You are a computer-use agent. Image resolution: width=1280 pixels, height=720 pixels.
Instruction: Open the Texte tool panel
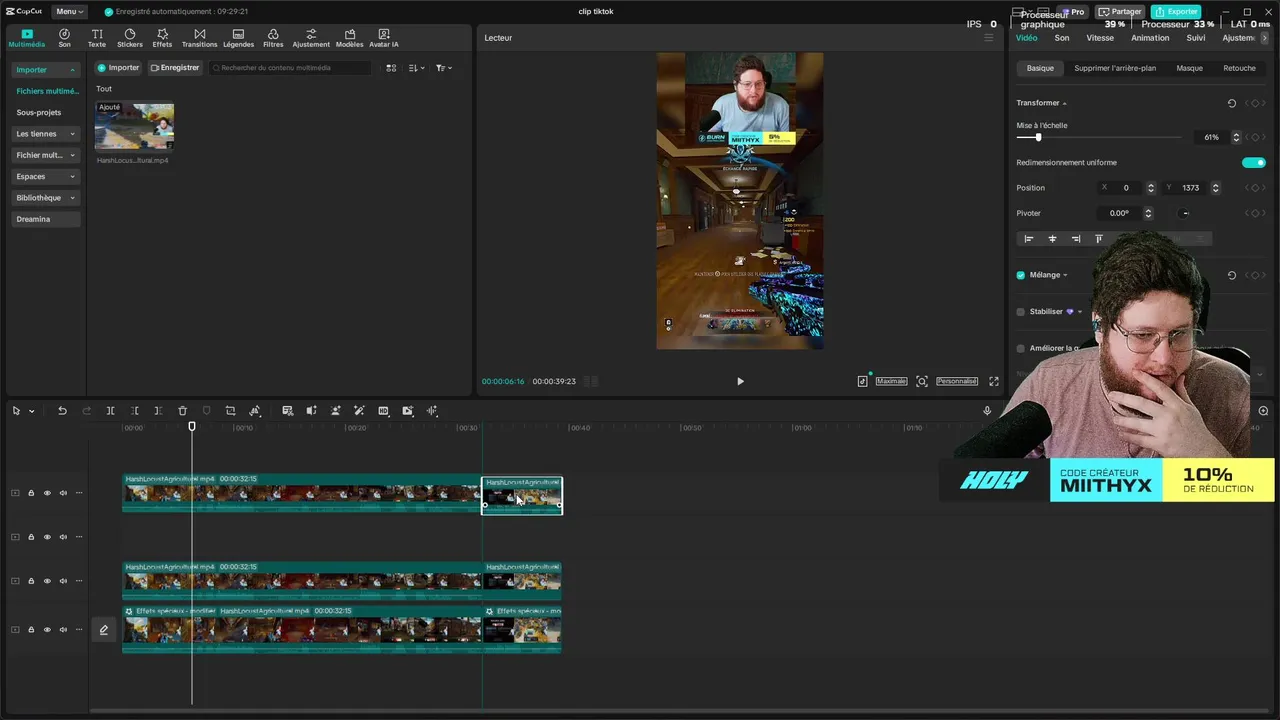96,38
